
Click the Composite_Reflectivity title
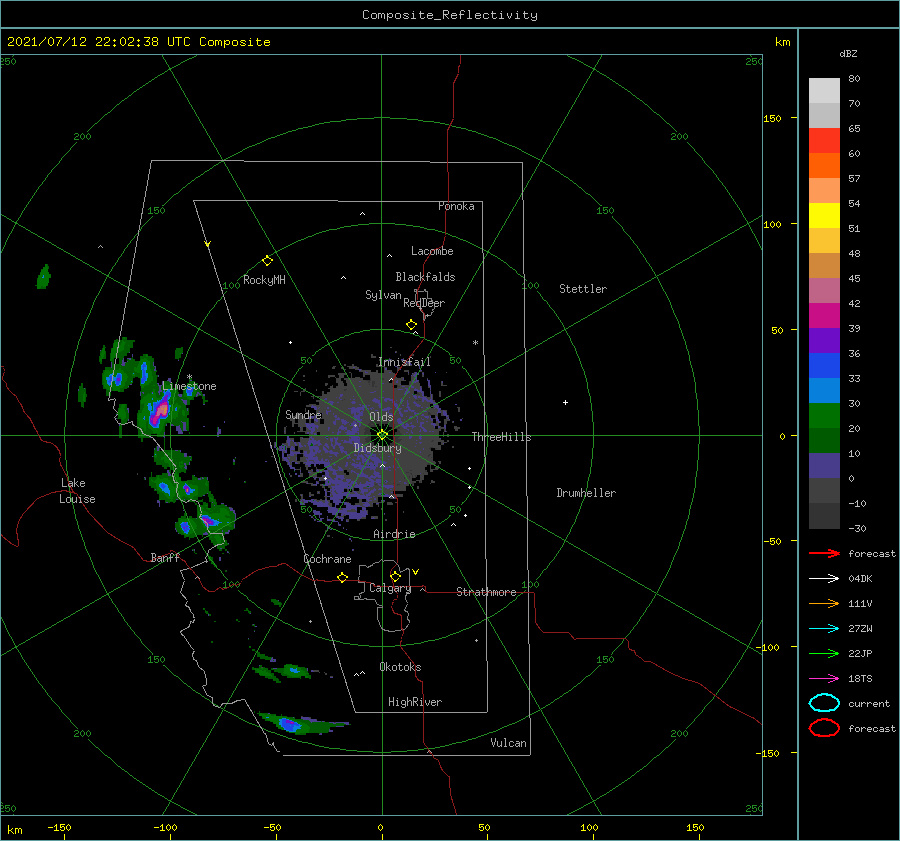tap(450, 15)
